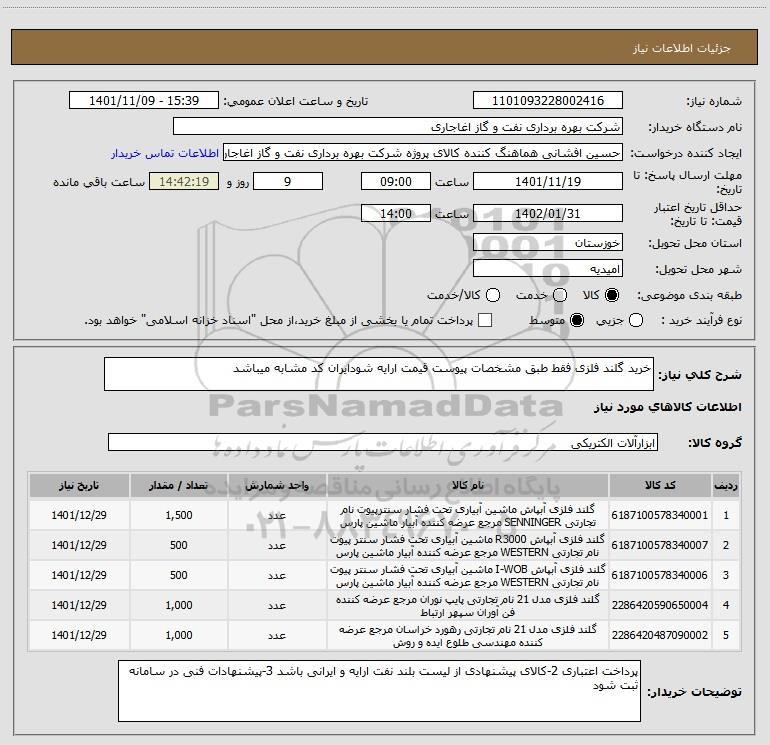Click the تعداد / مقدار column header
770x745 pixels.
point(179,485)
